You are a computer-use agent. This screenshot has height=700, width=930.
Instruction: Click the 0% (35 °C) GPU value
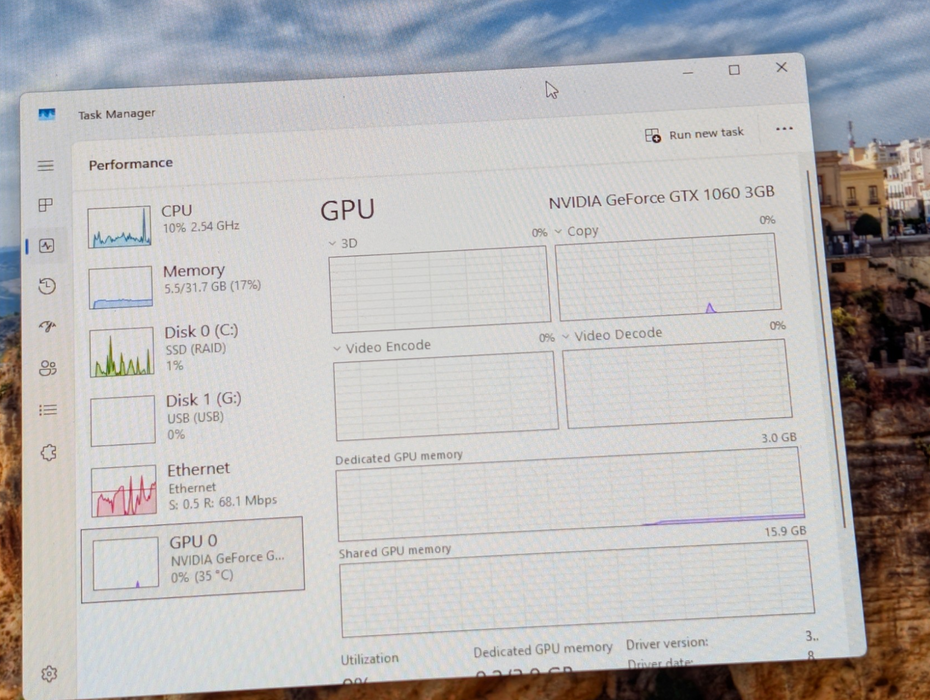click(x=202, y=576)
